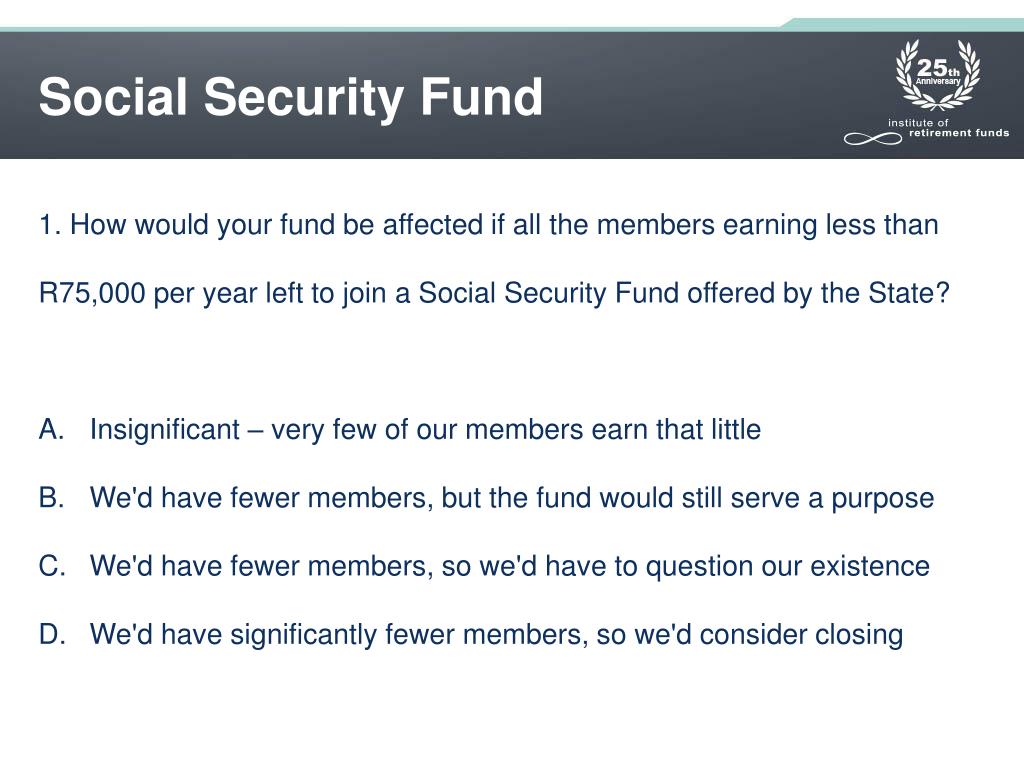Click the teal accent stripe at top
The image size is (1024, 768).
(x=512, y=29)
